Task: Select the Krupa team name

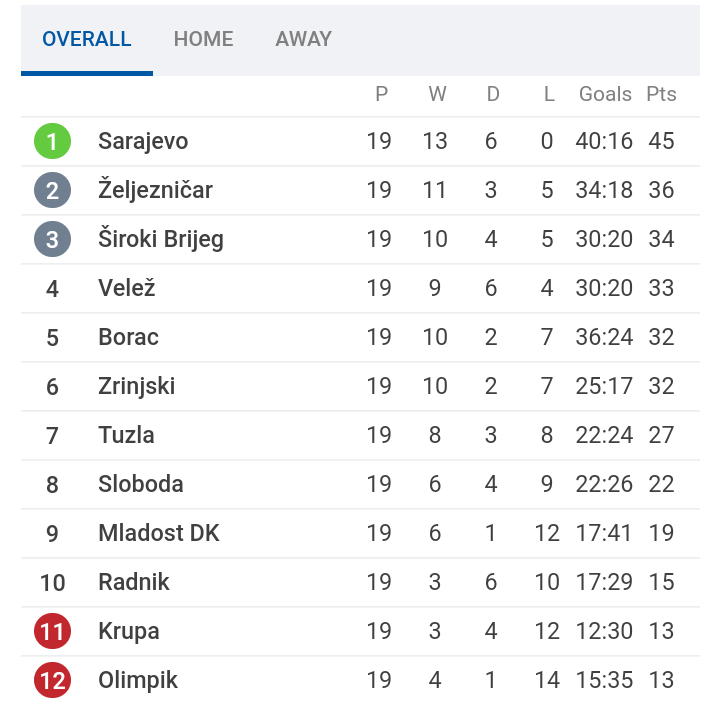Action: point(129,631)
